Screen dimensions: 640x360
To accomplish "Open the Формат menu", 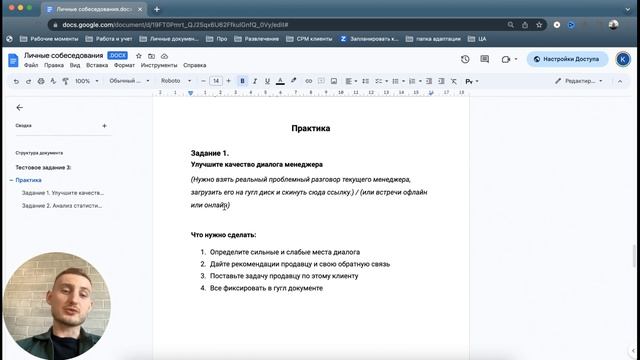I will (124, 65).
